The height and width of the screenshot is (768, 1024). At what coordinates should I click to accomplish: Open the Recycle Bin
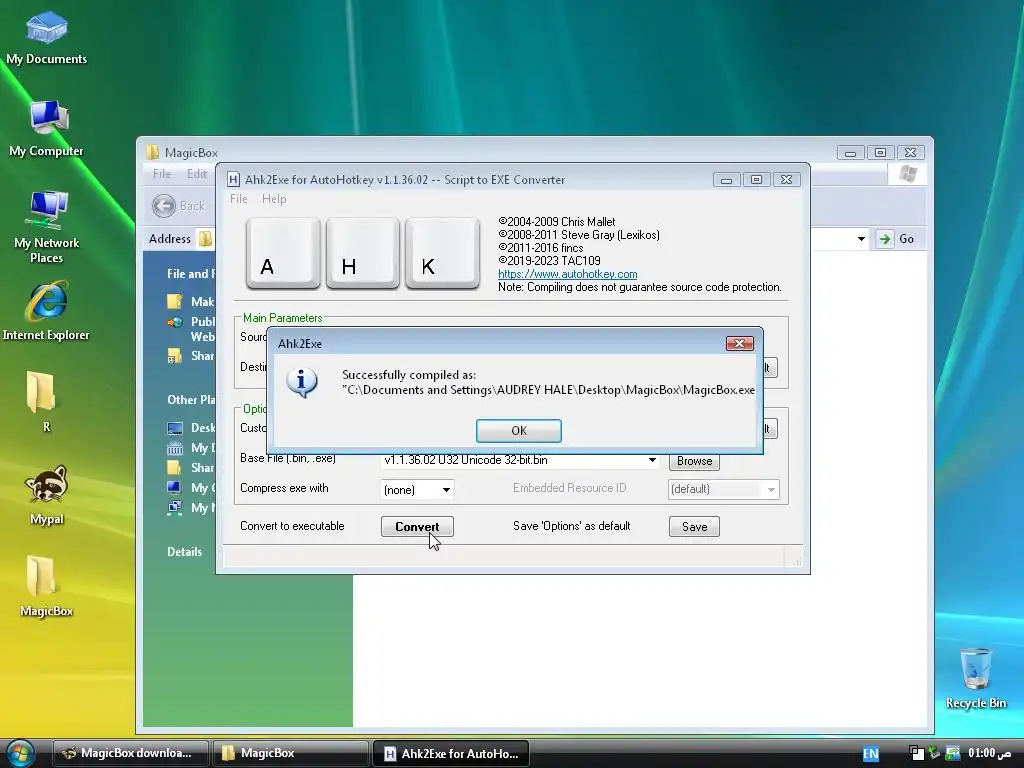click(x=976, y=678)
